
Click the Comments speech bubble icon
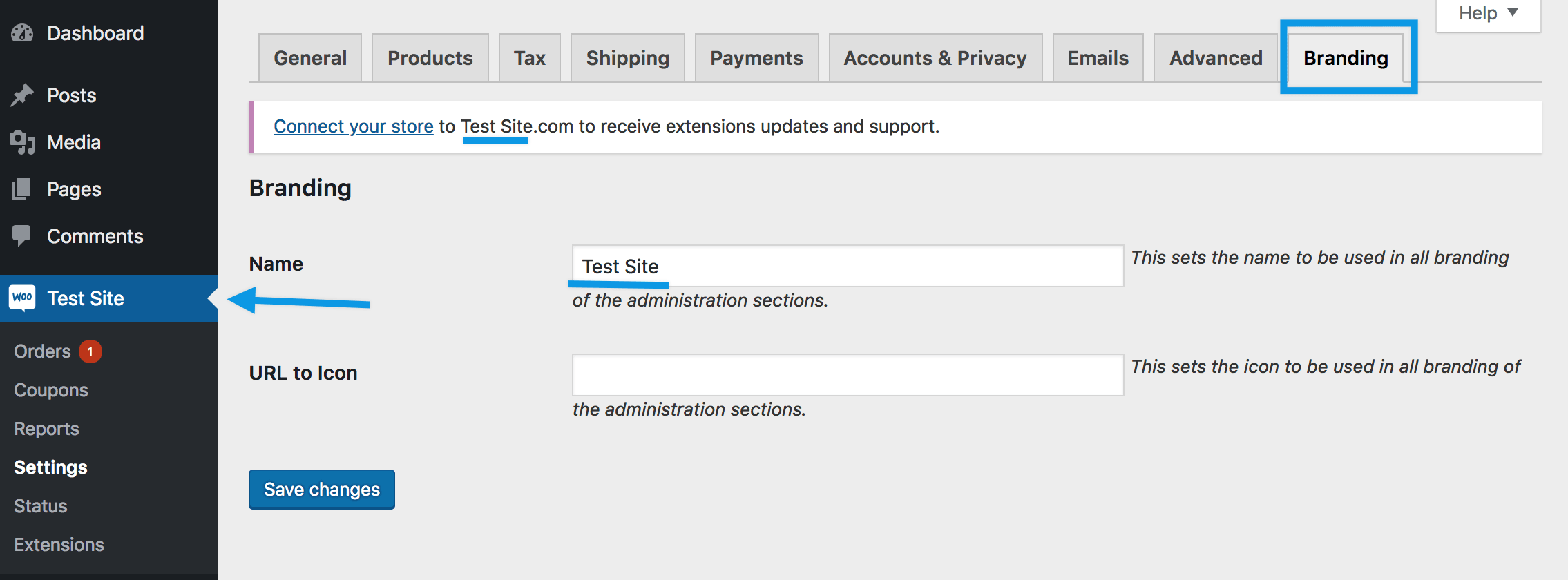point(22,236)
